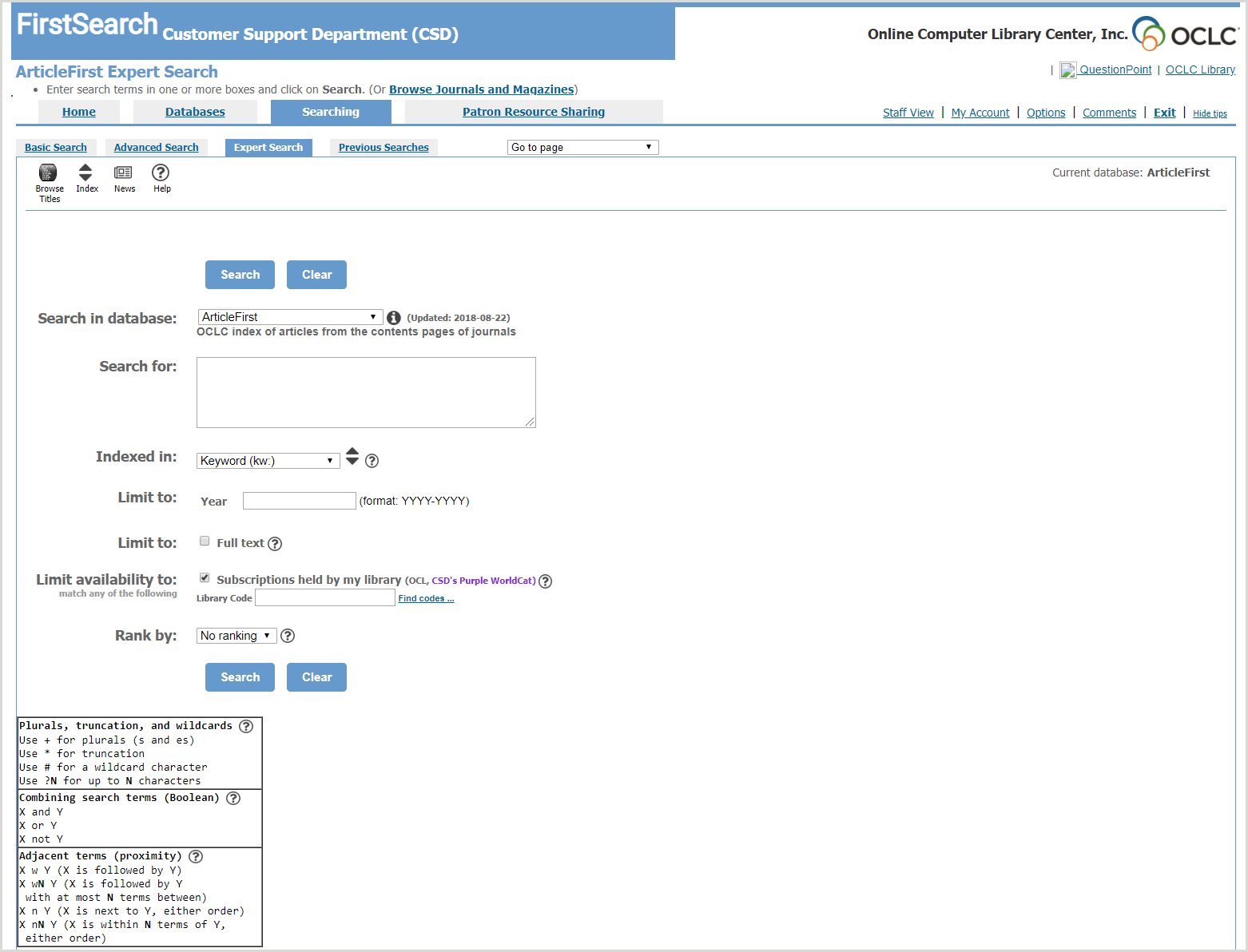Click help icon for Combining search terms

(233, 798)
